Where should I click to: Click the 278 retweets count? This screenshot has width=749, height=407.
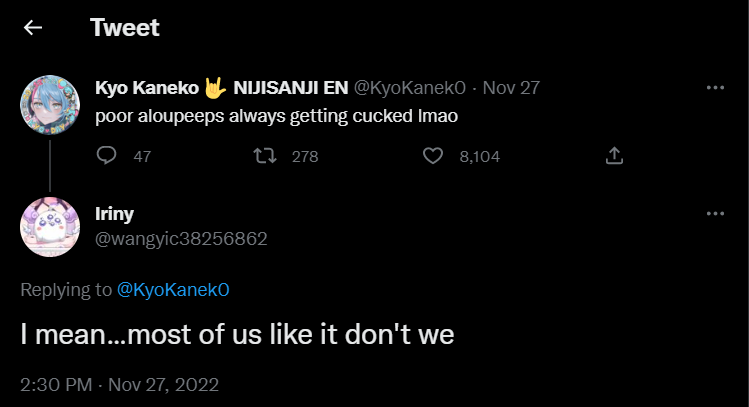304,157
